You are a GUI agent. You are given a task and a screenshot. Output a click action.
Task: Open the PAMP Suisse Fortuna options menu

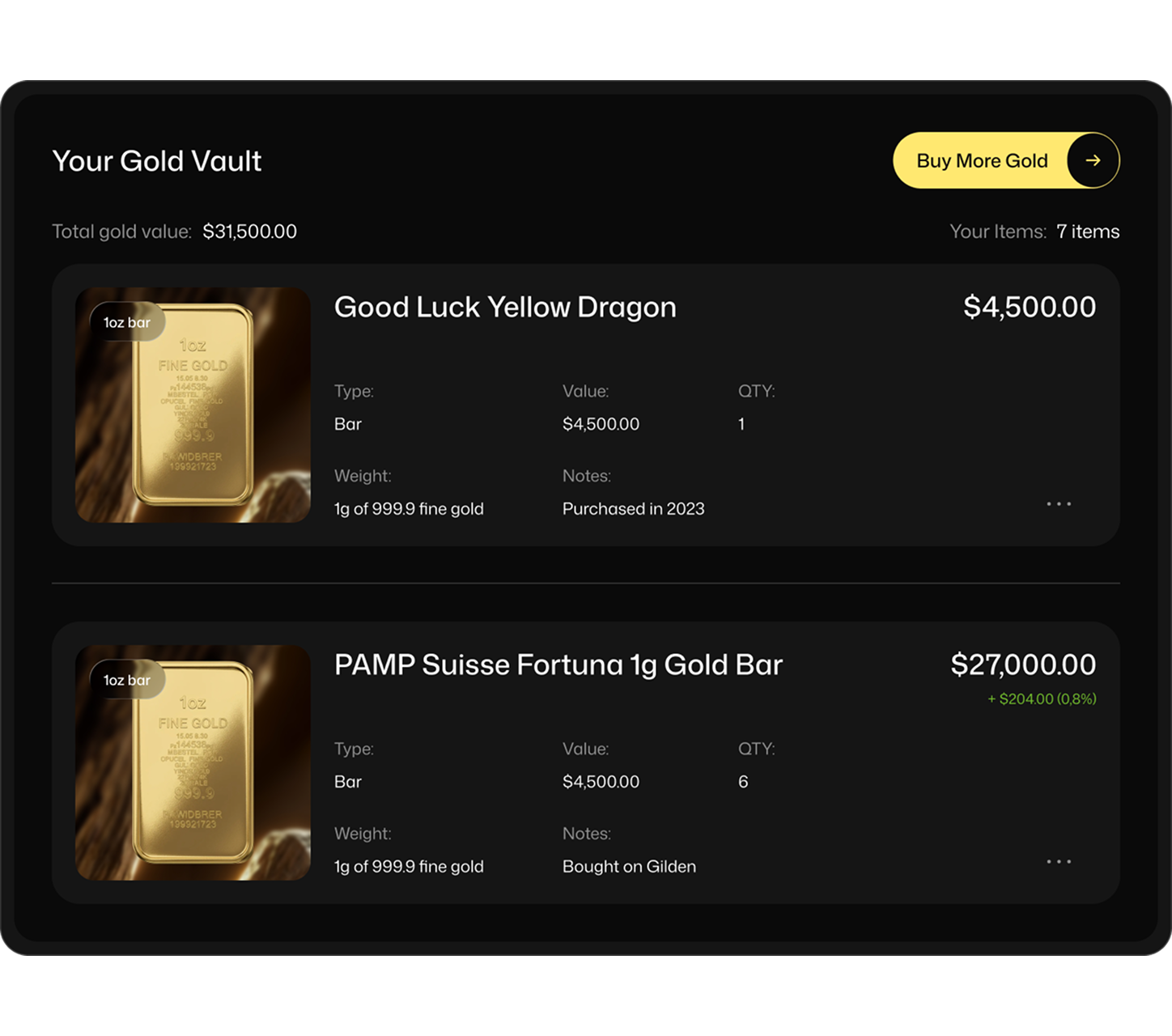1059,862
